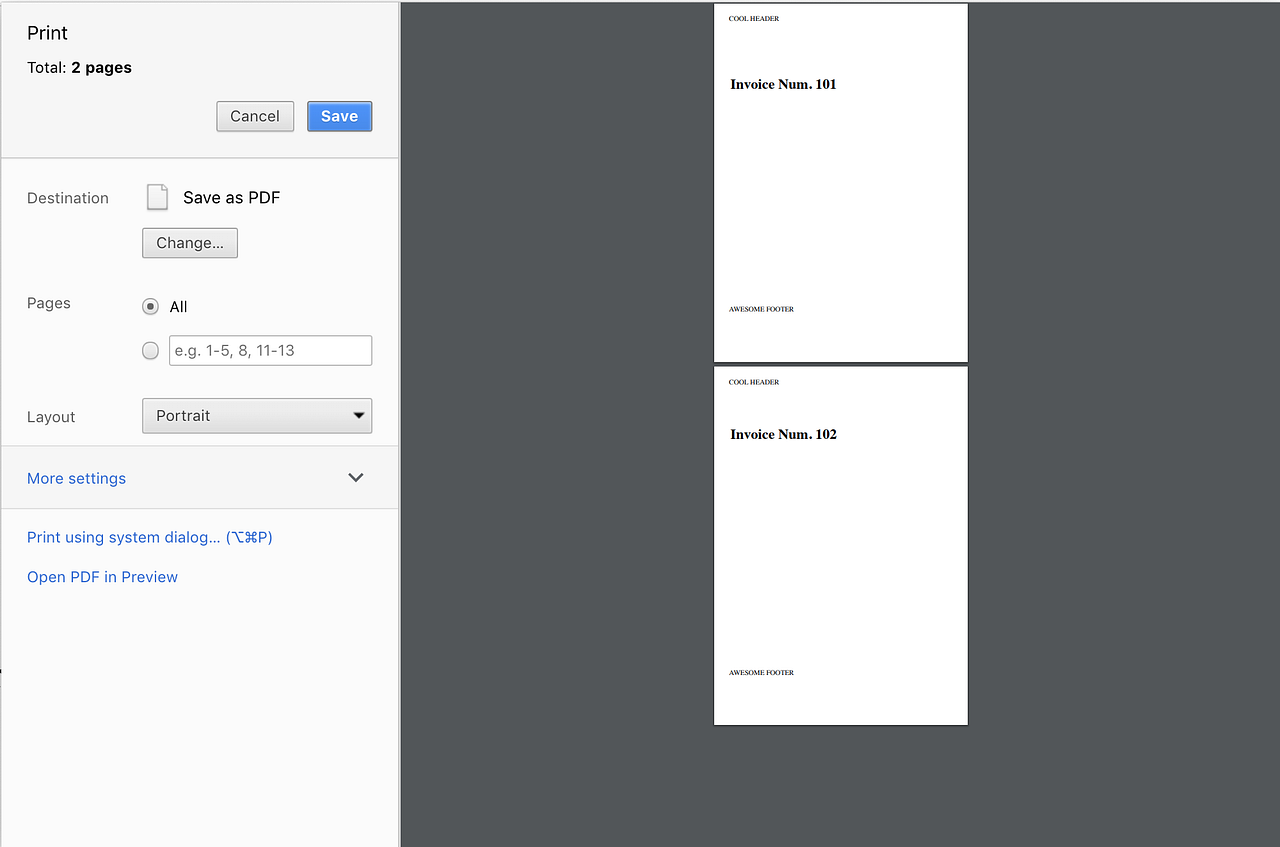Expand the More settings section
The width and height of the screenshot is (1280, 847).
click(x=76, y=478)
